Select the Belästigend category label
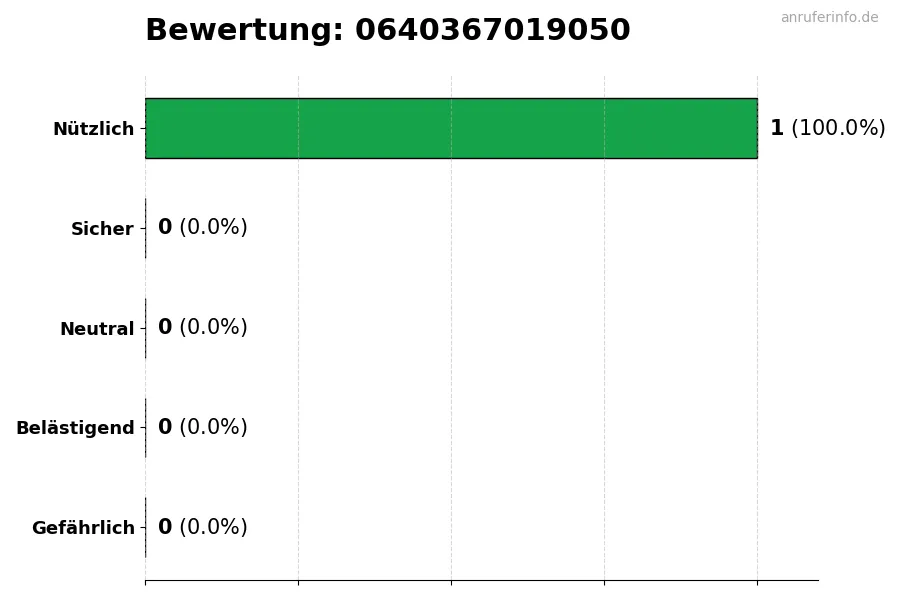The width and height of the screenshot is (900, 600). point(75,428)
